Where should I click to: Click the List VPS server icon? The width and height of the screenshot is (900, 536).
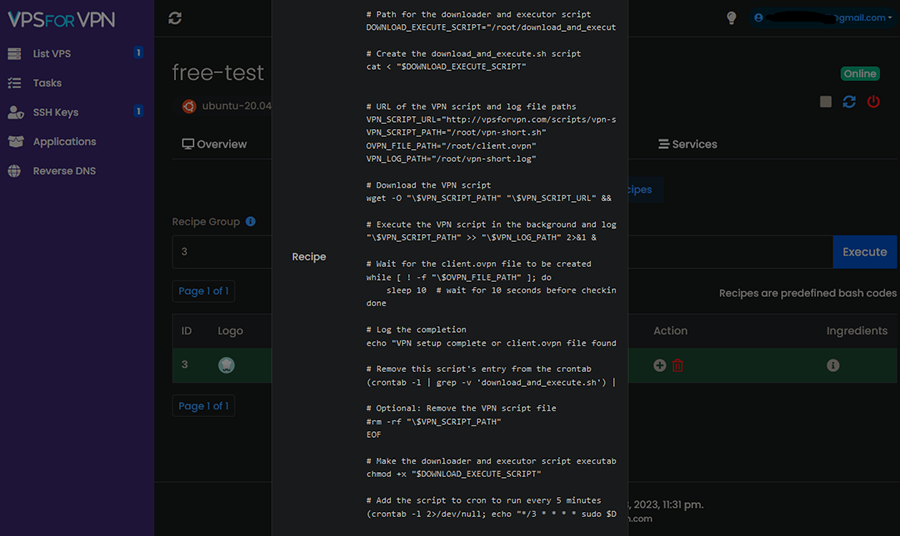14,54
